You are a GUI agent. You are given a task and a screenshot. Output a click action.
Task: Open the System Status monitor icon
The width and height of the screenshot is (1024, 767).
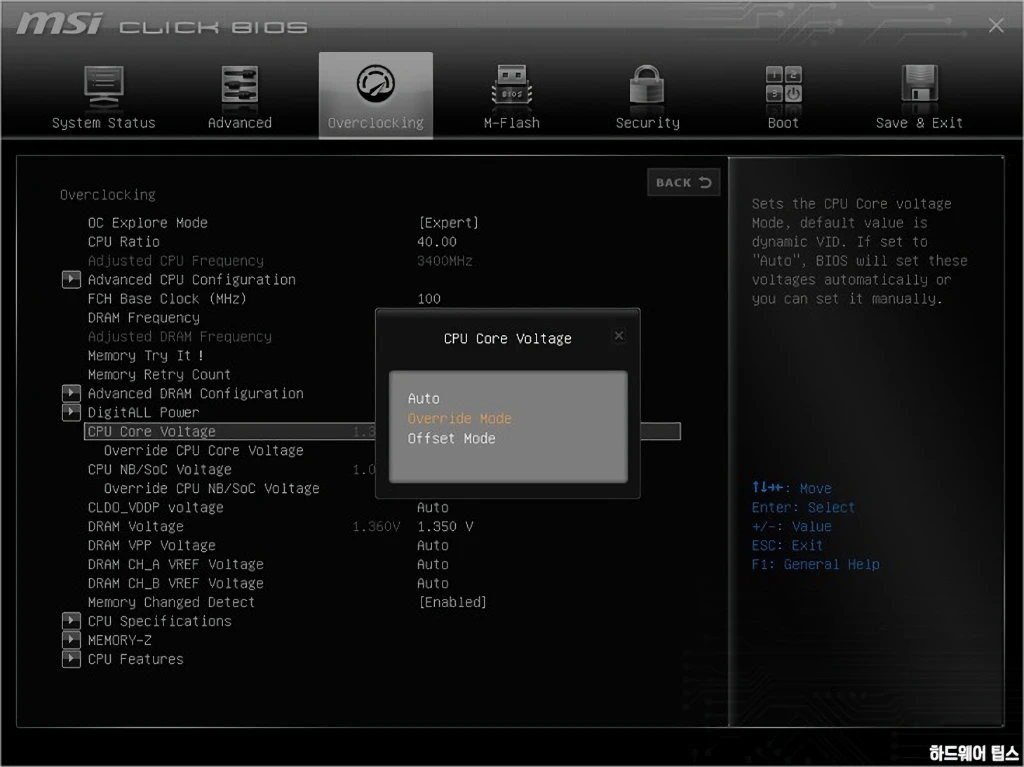(104, 87)
